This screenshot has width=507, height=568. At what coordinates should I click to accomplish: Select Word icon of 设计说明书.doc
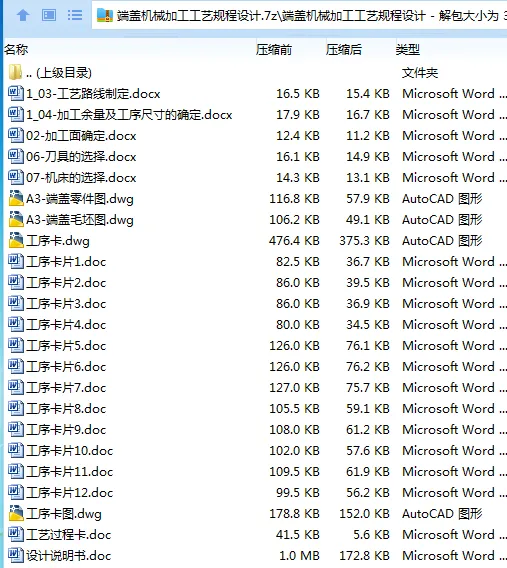16,555
